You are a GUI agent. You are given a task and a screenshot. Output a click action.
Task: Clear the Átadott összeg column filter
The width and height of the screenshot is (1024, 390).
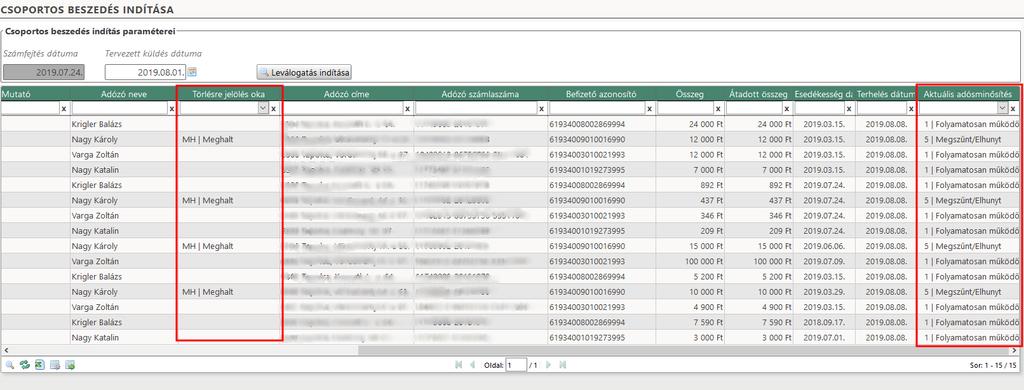point(787,108)
